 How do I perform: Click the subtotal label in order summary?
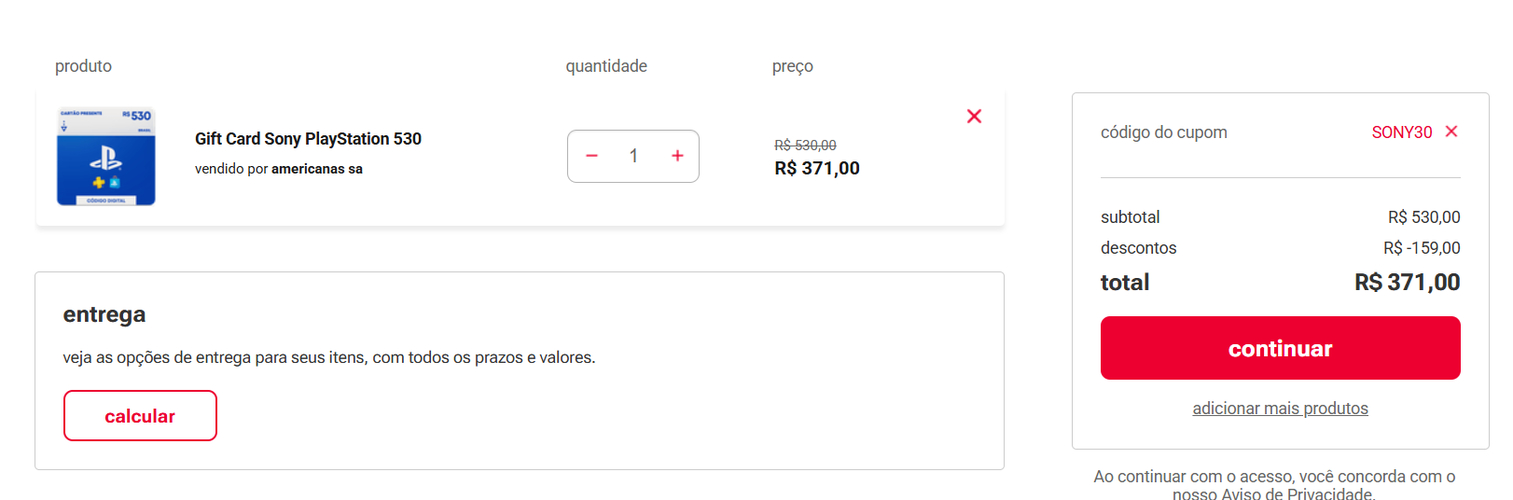click(1130, 217)
